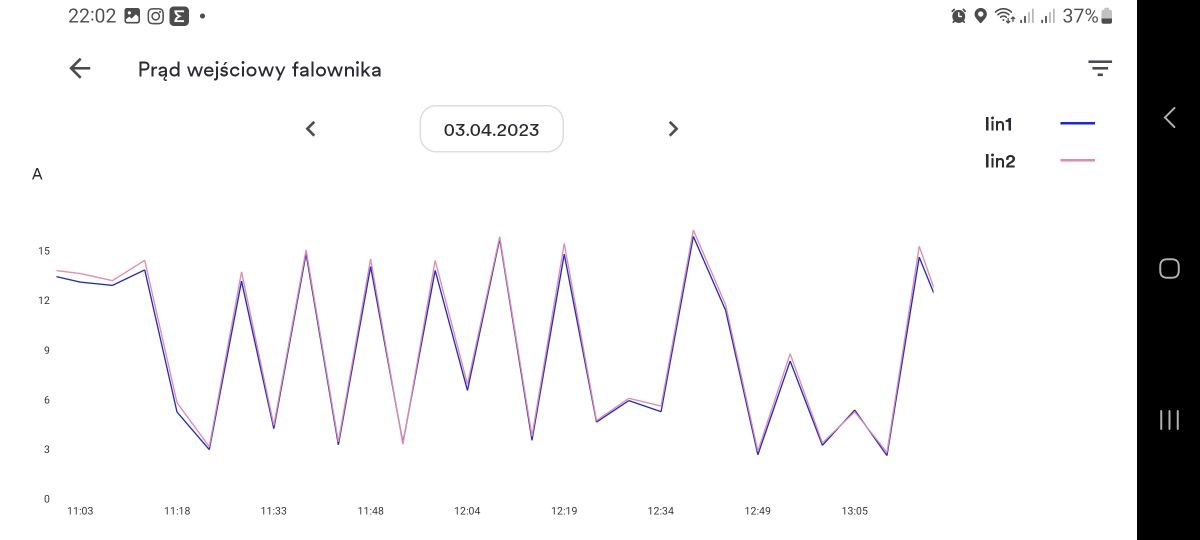Click the A unit label above the chart

[37, 174]
